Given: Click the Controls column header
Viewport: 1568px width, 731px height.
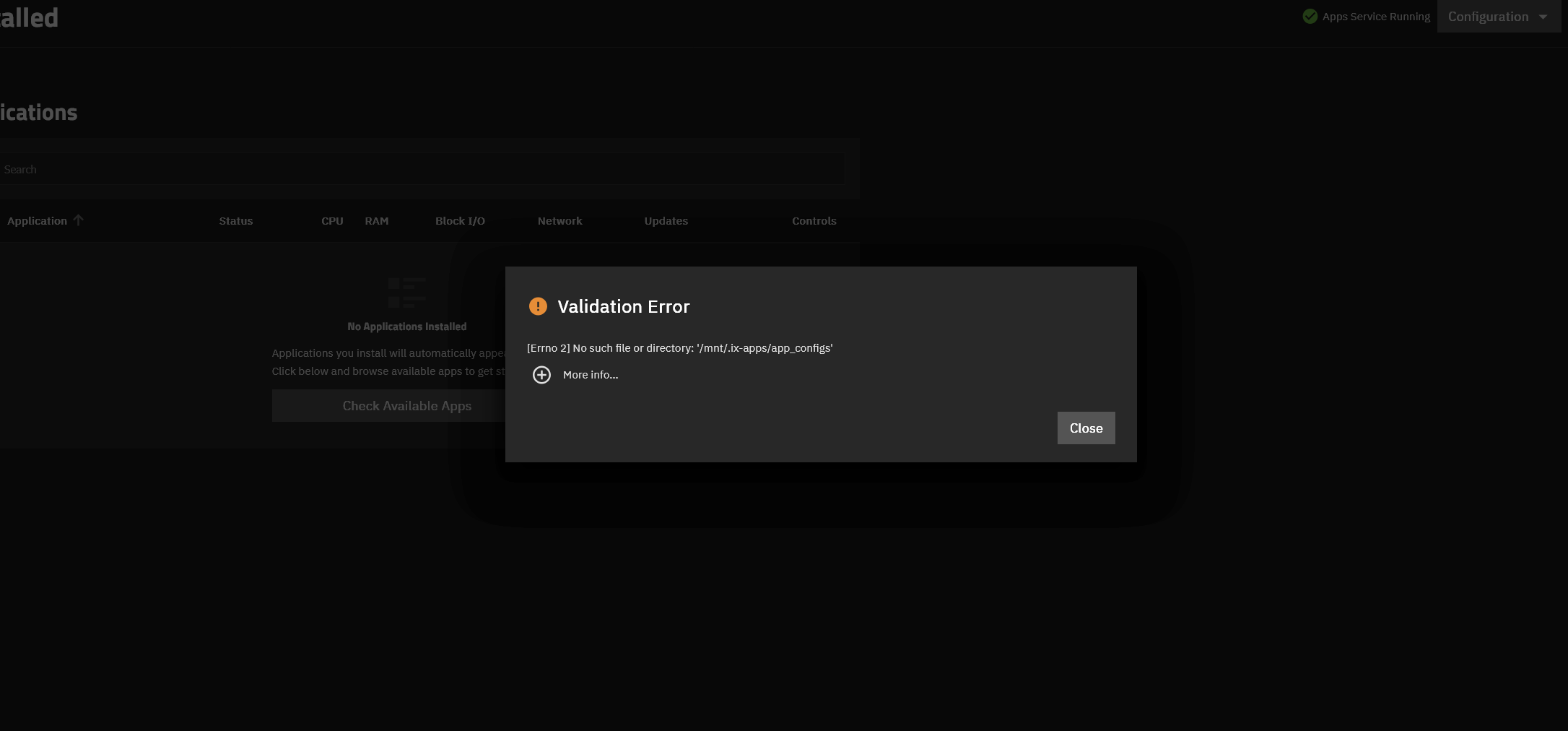Looking at the screenshot, I should 814,221.
